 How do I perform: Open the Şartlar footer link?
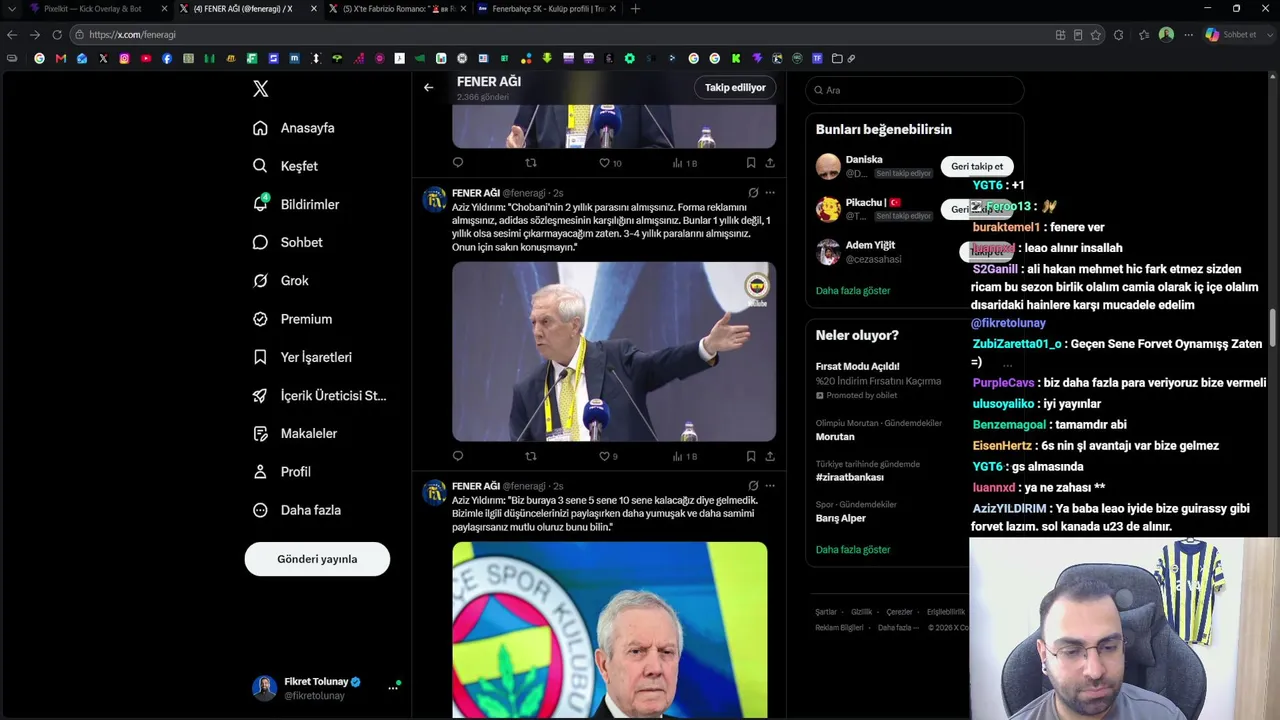pos(826,612)
